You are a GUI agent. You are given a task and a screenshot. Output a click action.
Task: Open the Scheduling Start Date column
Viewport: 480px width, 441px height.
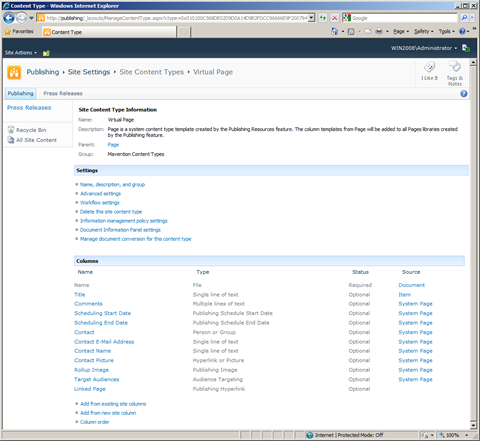(x=102, y=313)
